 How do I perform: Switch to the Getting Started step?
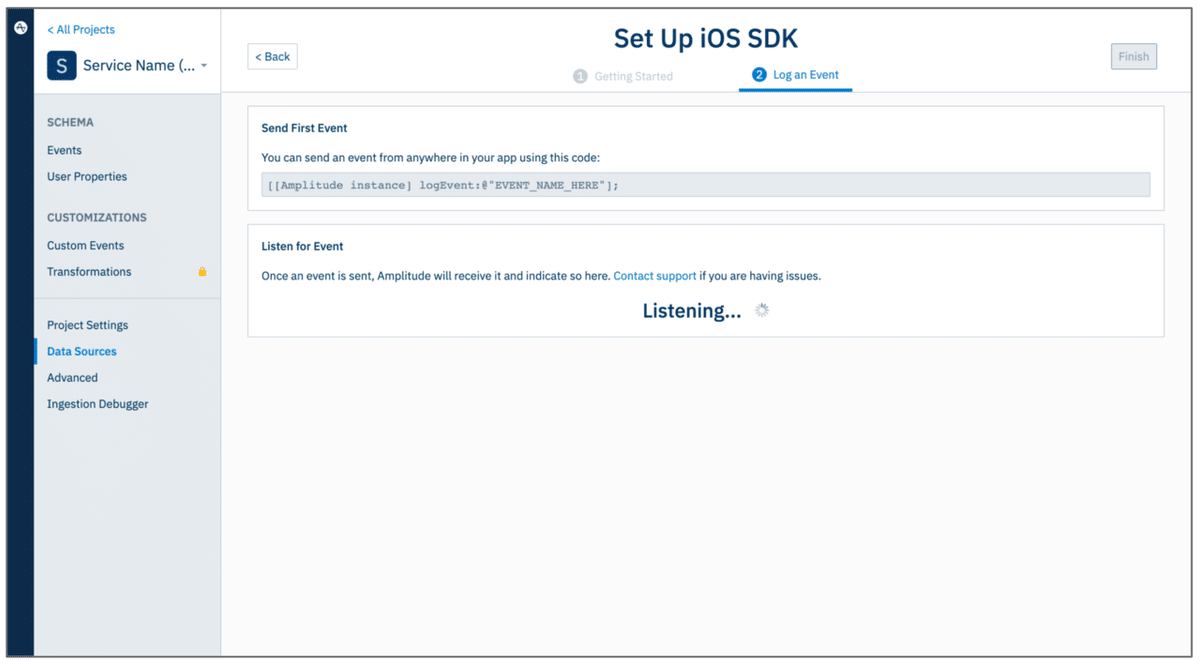(x=623, y=76)
